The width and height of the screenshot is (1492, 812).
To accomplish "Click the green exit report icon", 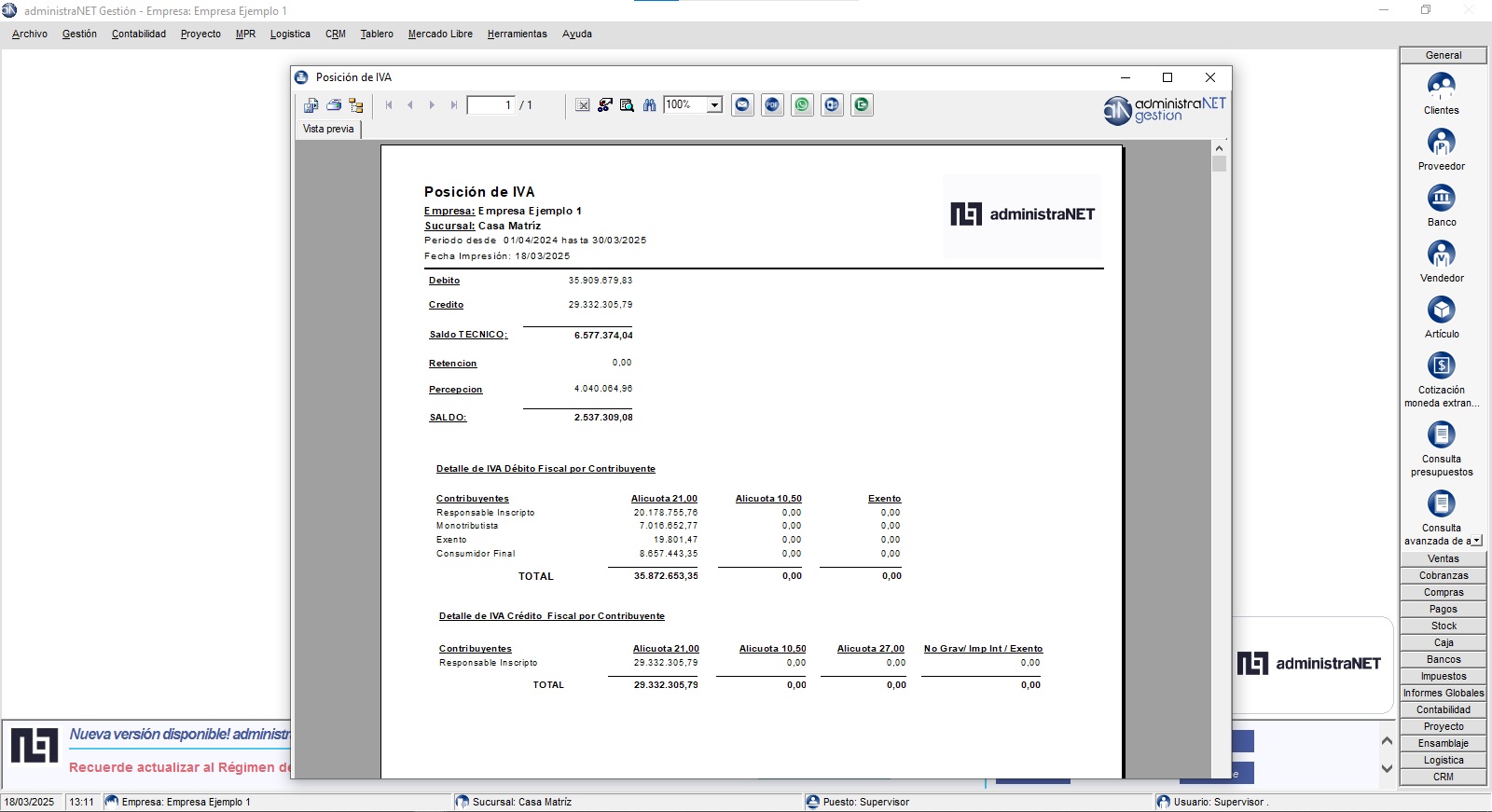I will (x=862, y=105).
